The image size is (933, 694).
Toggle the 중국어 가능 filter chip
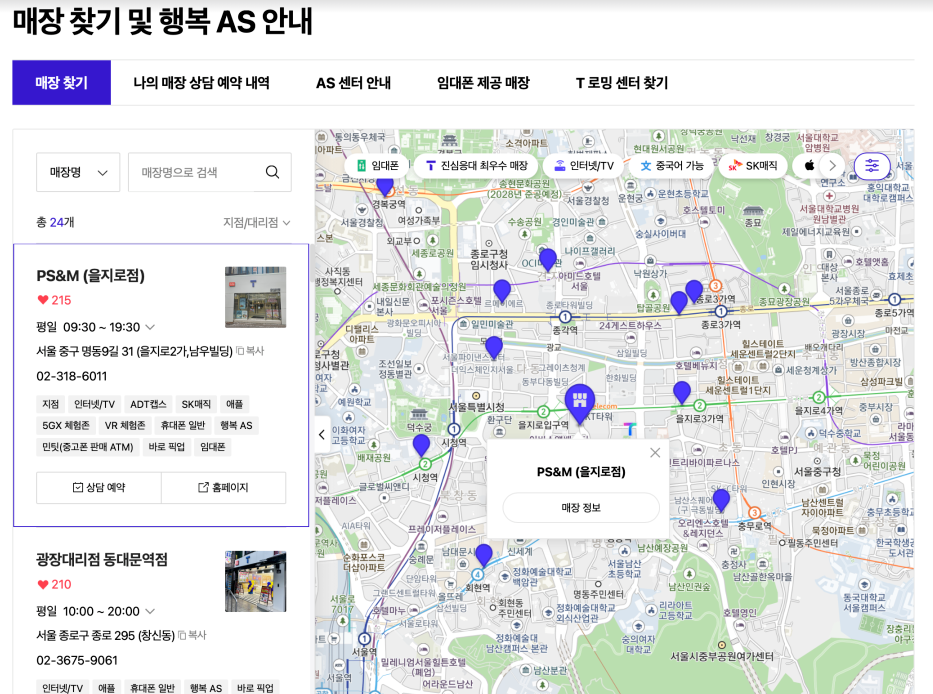point(671,165)
